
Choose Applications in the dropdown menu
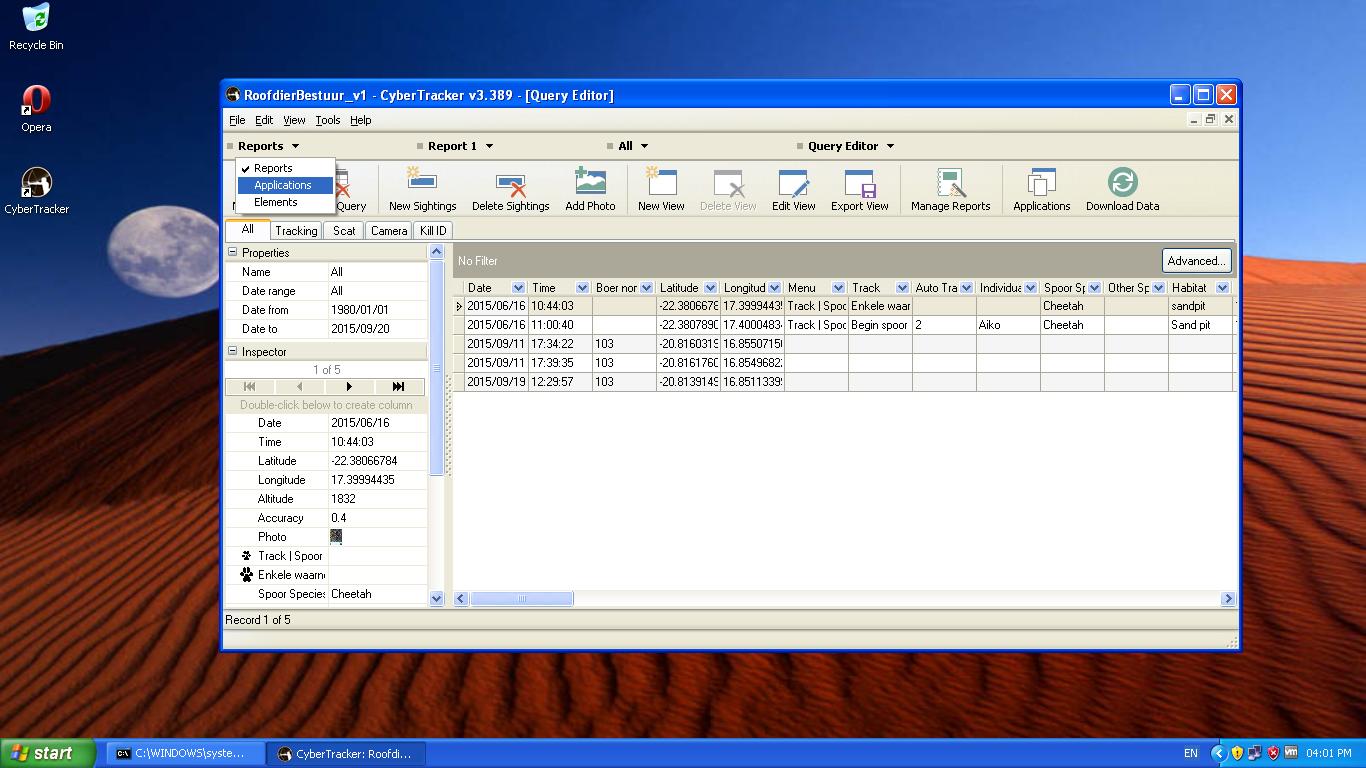[x=283, y=185]
